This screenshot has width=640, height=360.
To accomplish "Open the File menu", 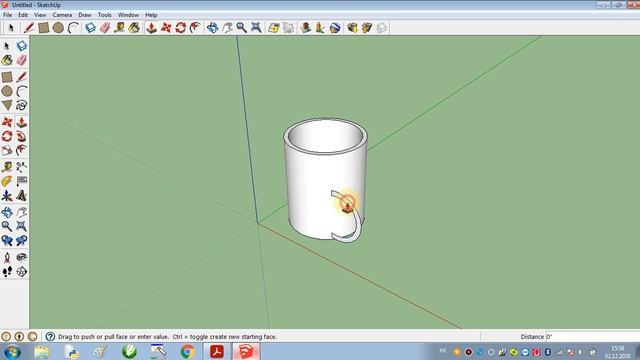I will (7, 15).
